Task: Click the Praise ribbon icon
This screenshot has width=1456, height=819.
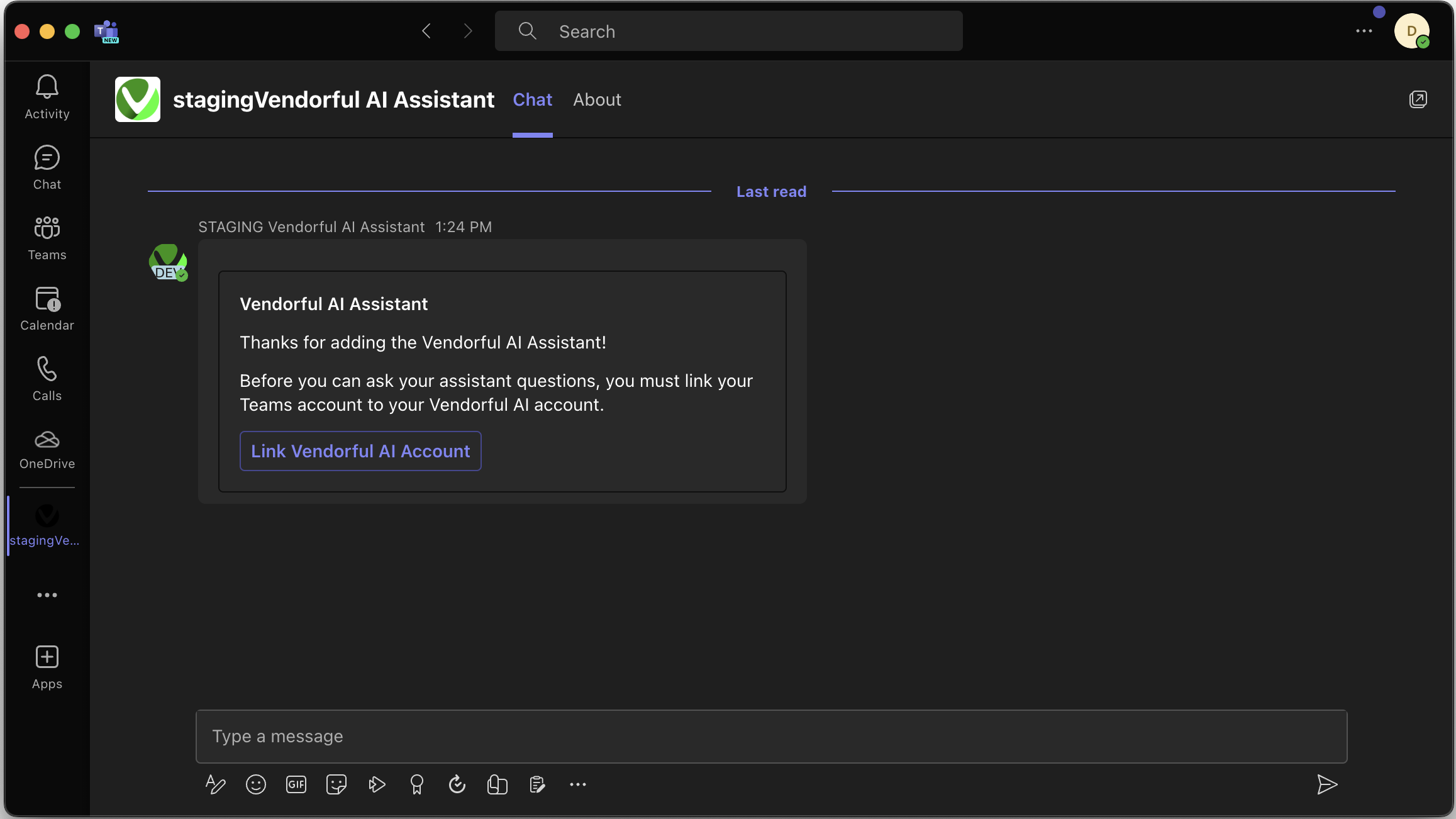Action: [x=417, y=784]
